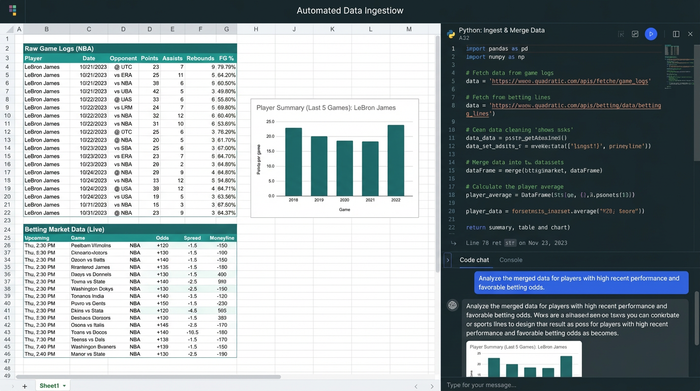Open the Sheet1 dropdown arrow
Viewport: 700px width, 391px height.
pyautogui.click(x=64, y=386)
